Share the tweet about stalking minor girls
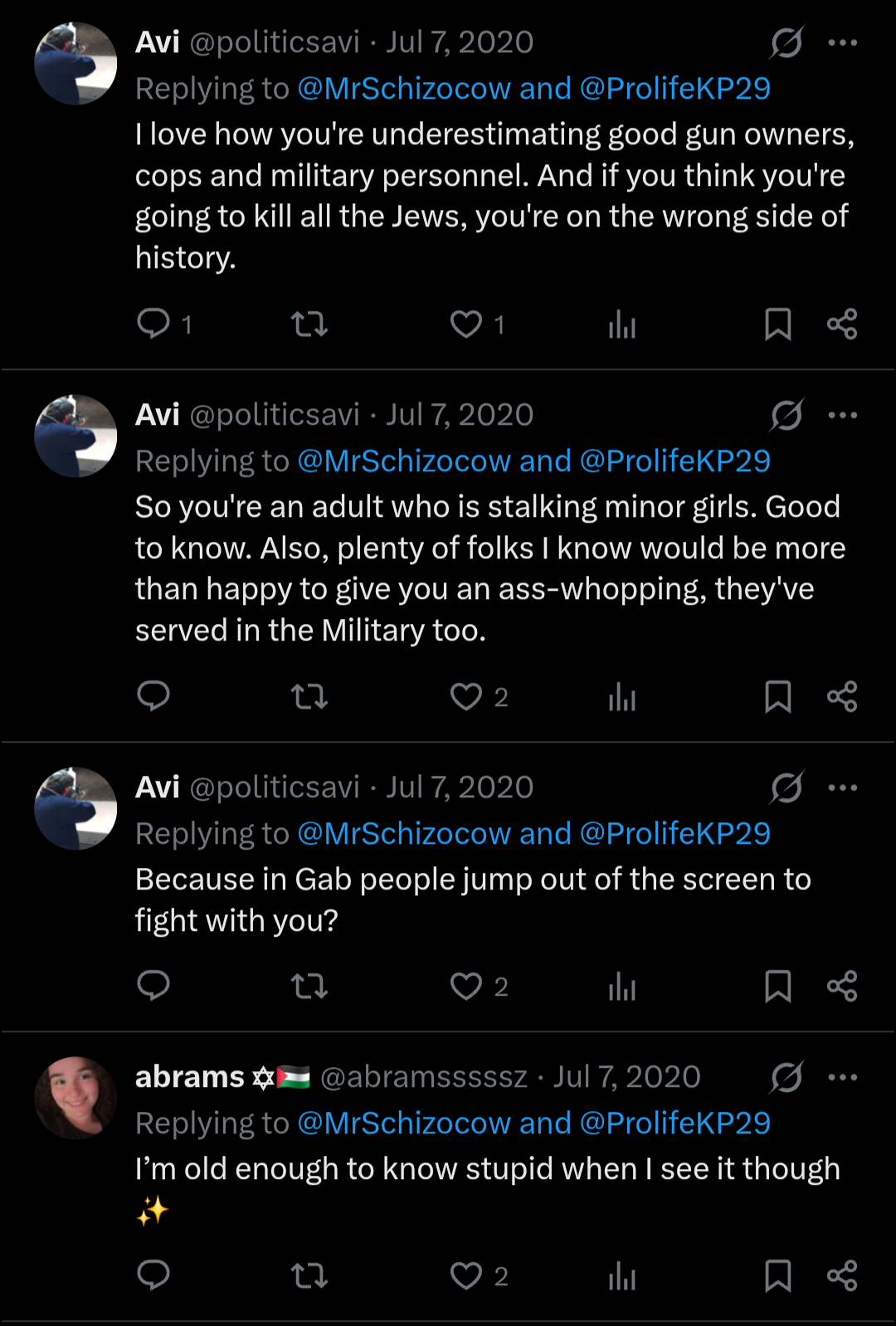 point(842,696)
